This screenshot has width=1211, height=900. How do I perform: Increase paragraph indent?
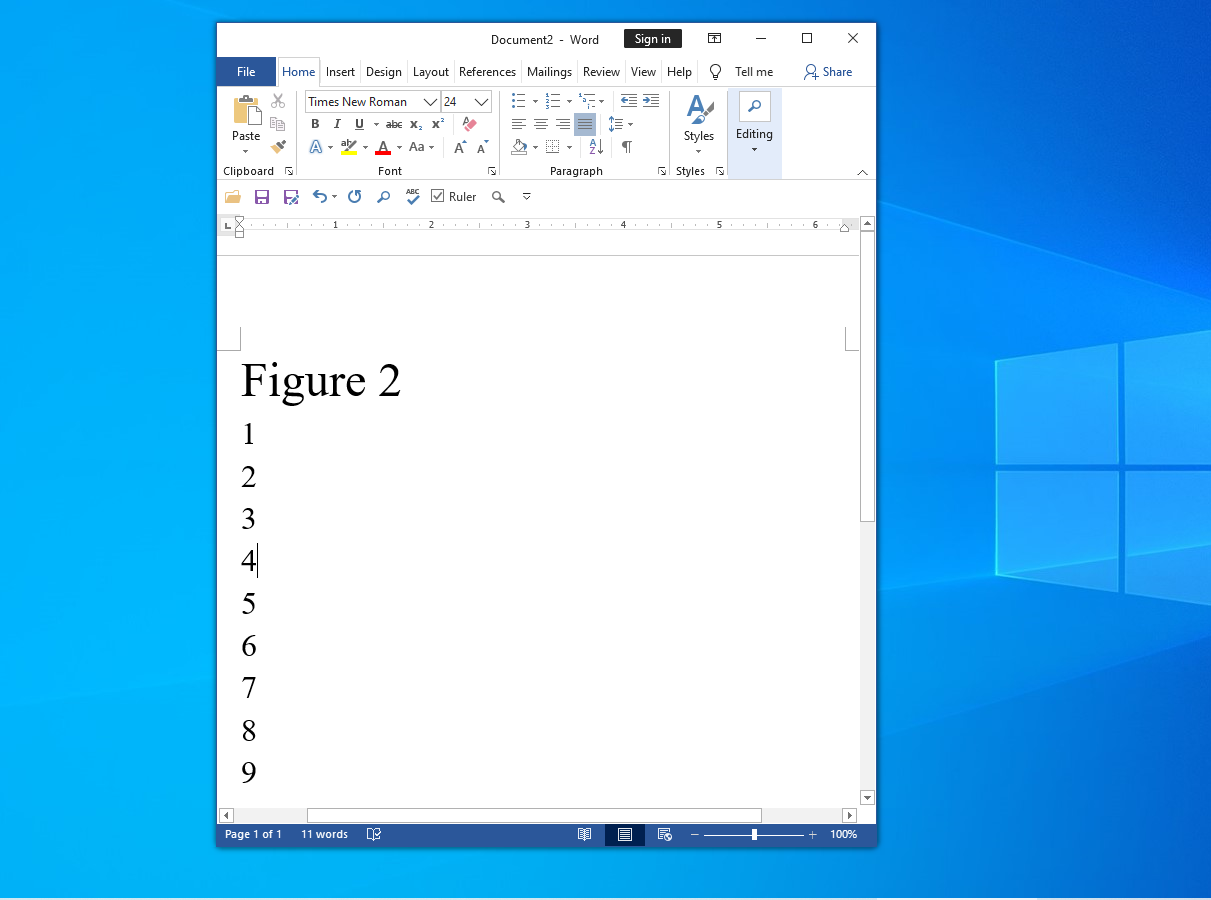[x=651, y=101]
